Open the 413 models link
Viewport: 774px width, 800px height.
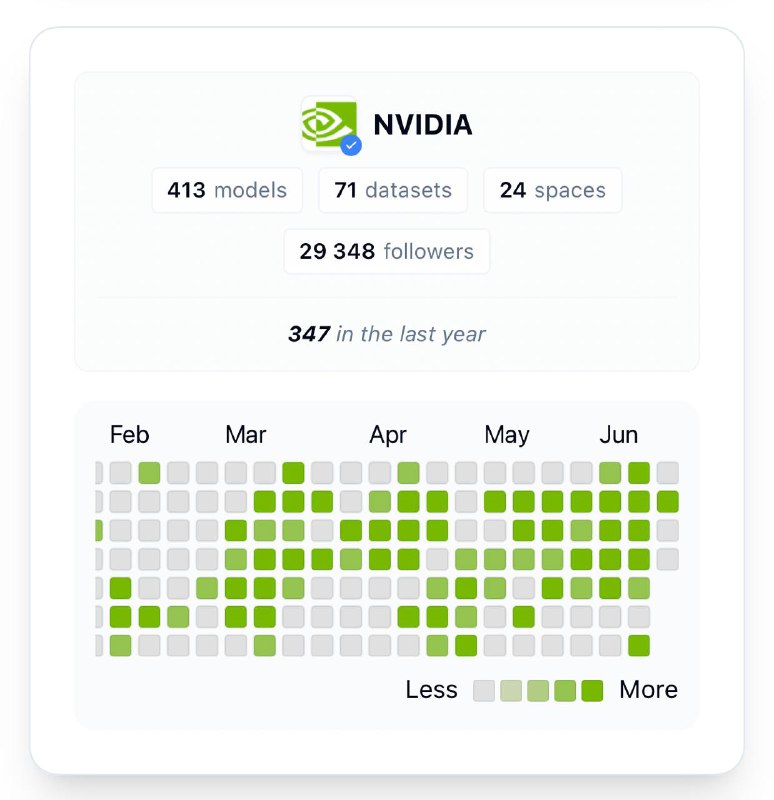pos(227,190)
